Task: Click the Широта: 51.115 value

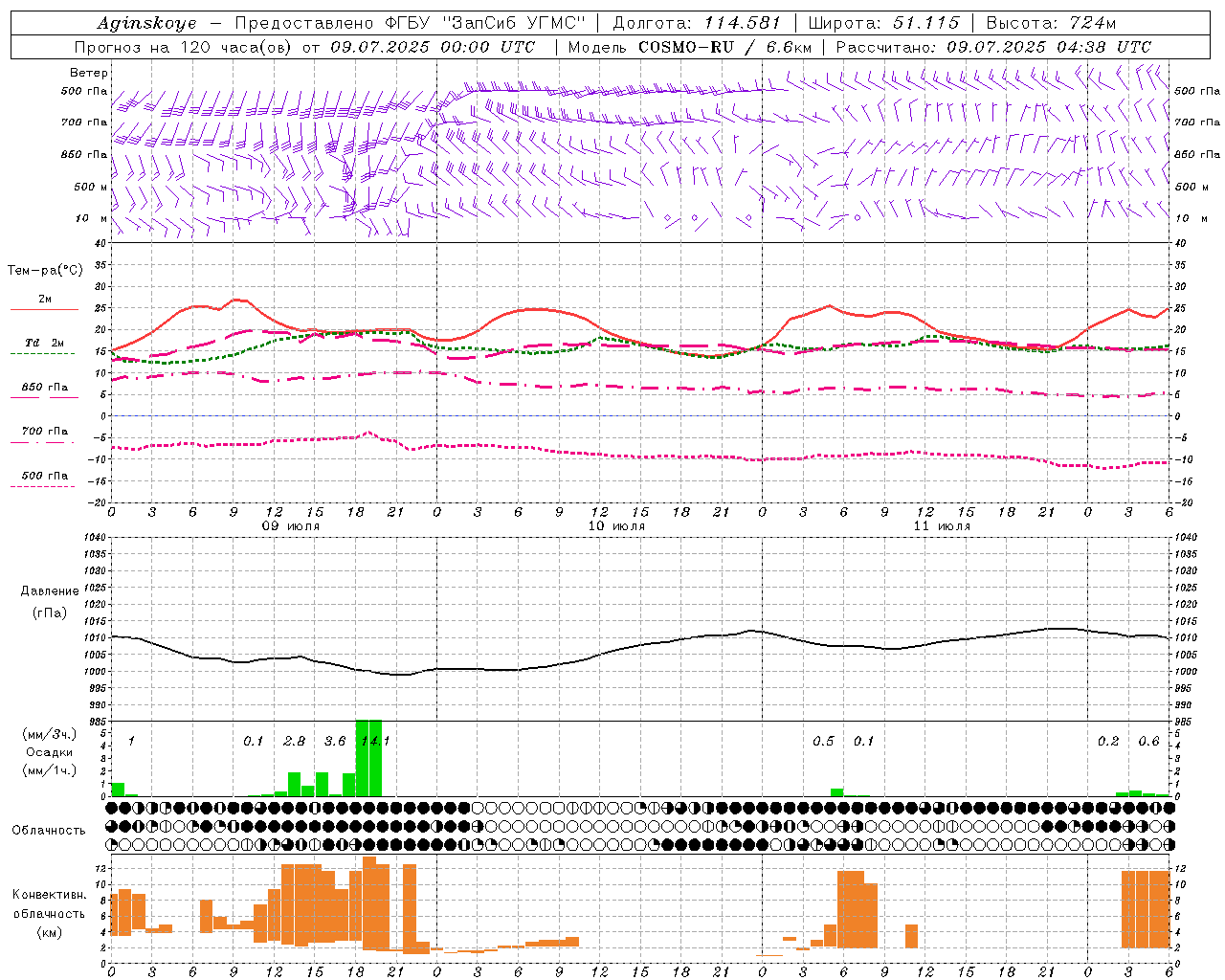Action: (x=883, y=23)
